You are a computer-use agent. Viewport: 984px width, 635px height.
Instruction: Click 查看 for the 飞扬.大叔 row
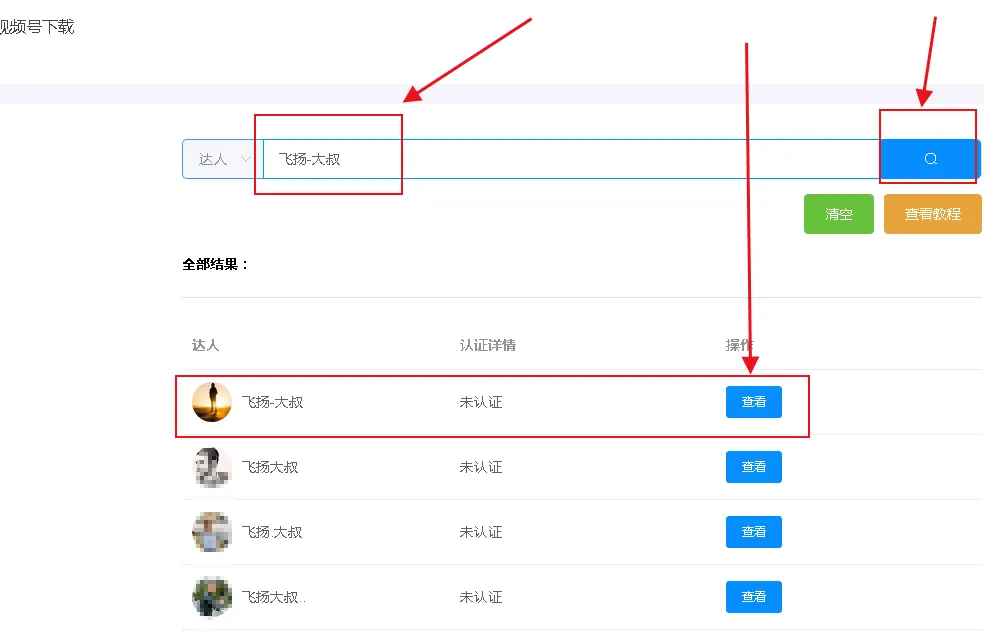tap(754, 531)
